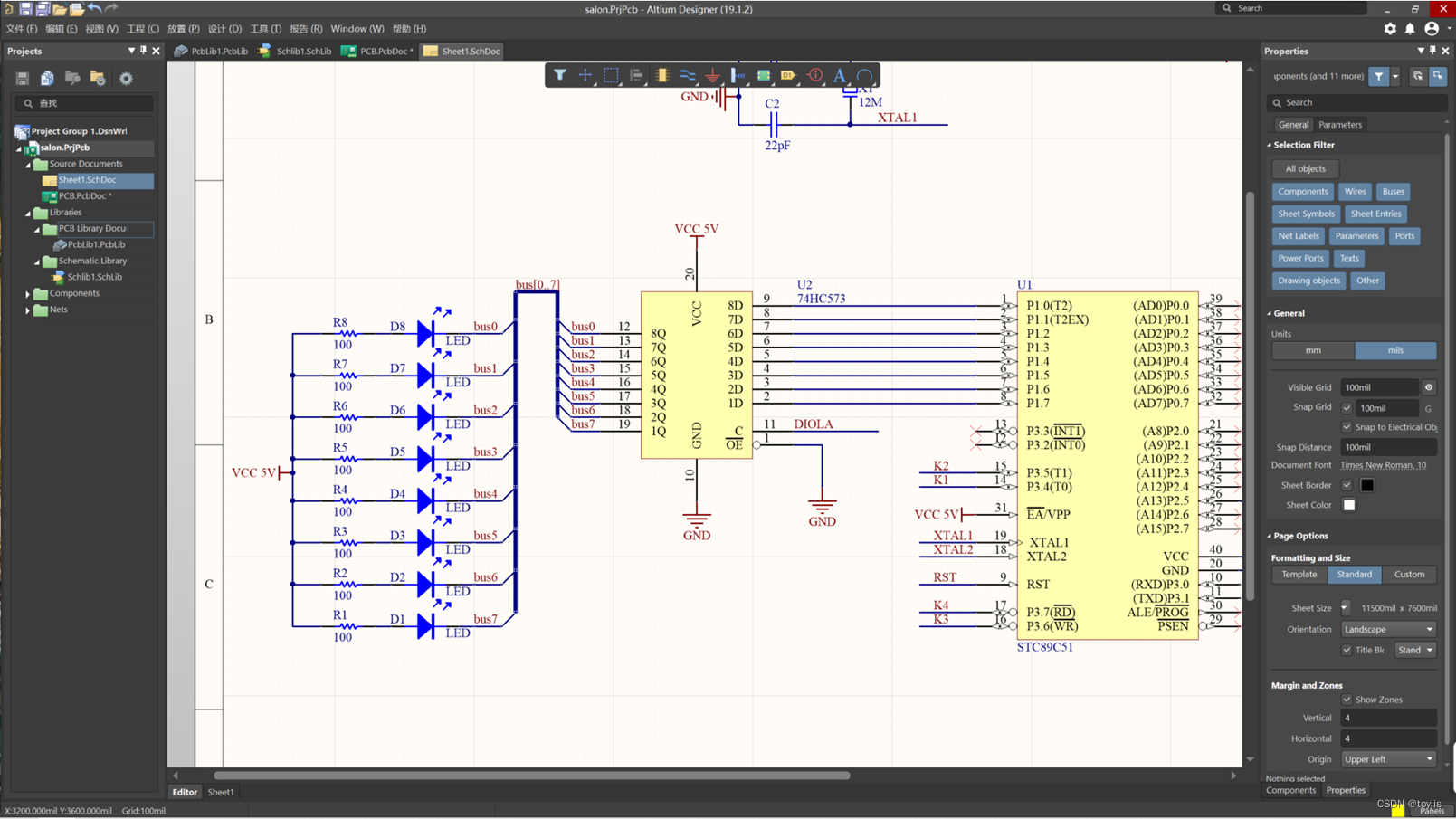The image size is (1456, 819).
Task: Select the red directive info marker tool
Action: pyautogui.click(x=814, y=76)
